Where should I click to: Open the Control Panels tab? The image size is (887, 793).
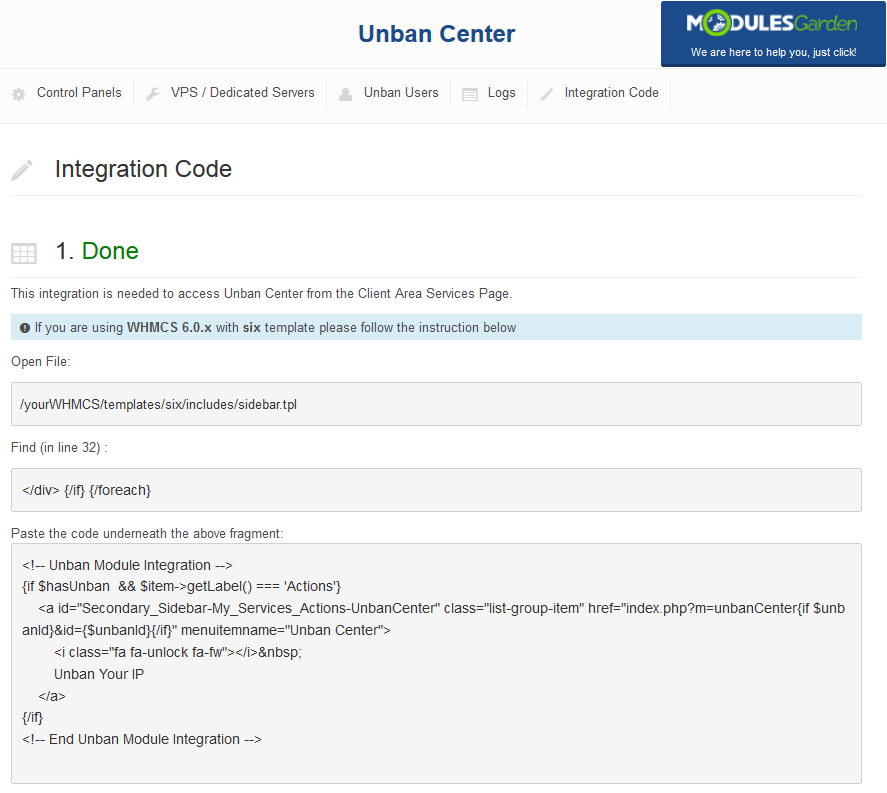79,93
